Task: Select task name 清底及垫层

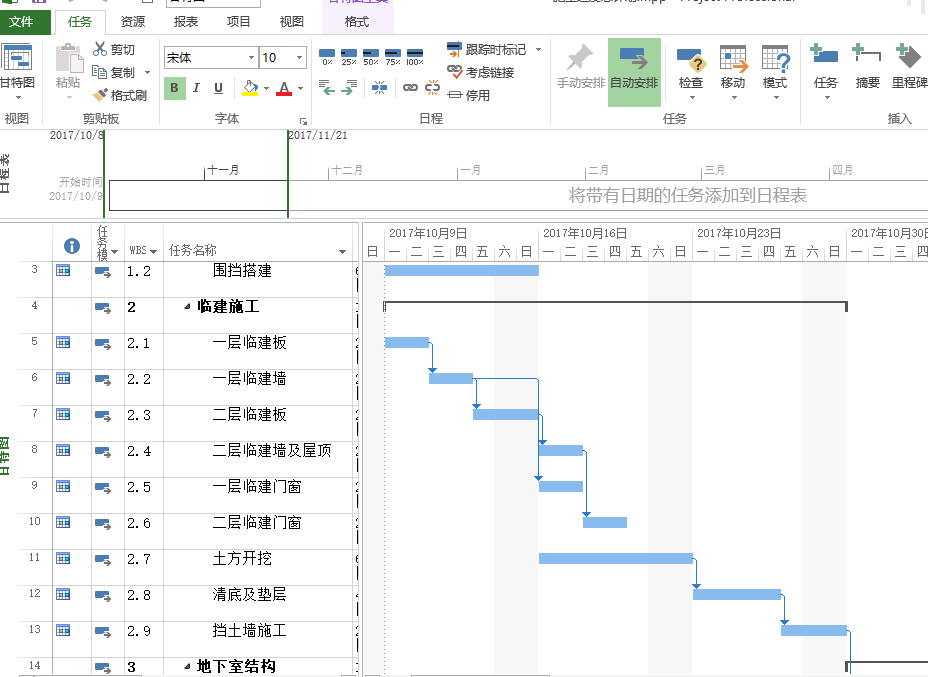Action: click(249, 594)
